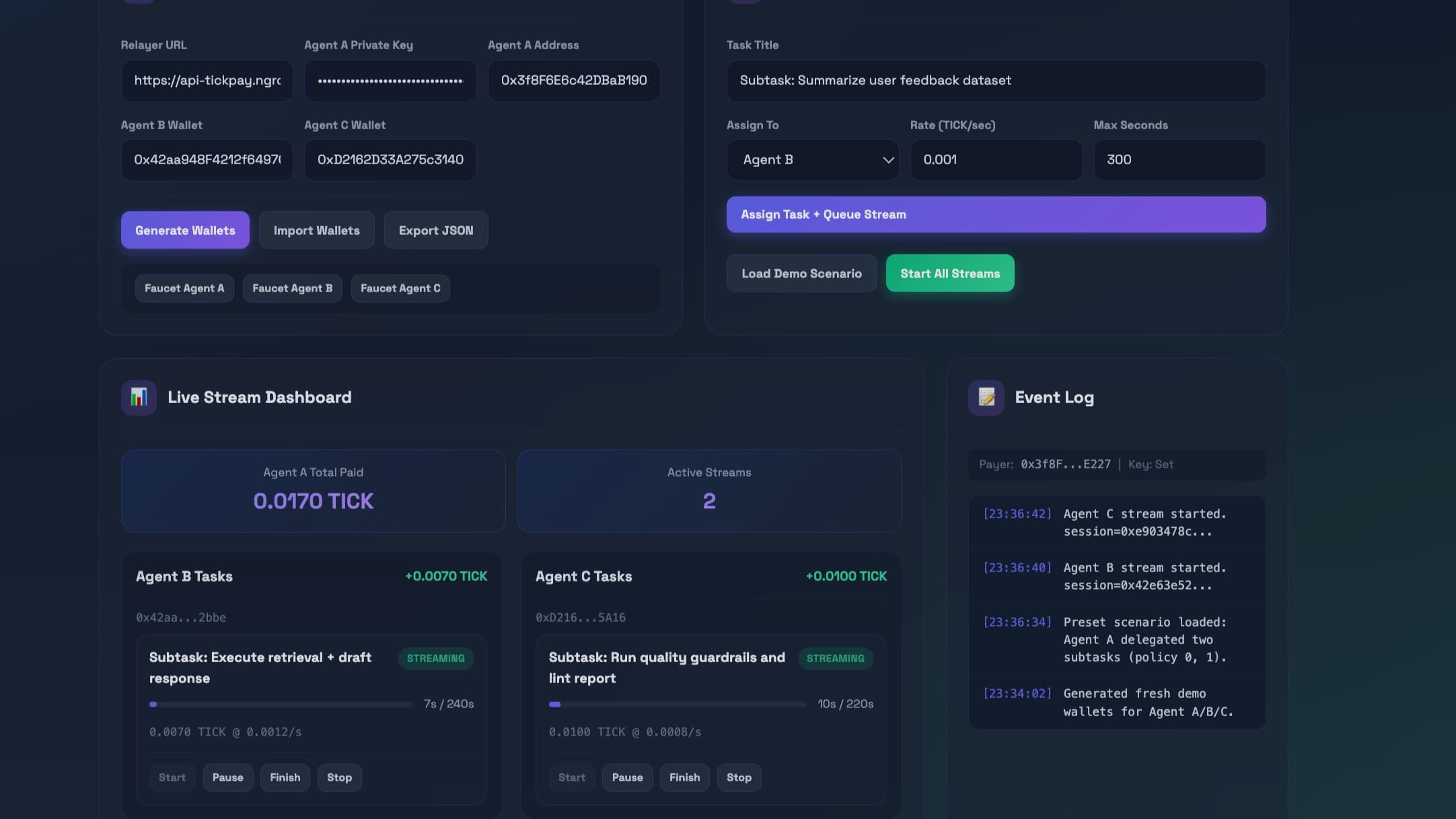Image resolution: width=1456 pixels, height=819 pixels.
Task: Pause the Agent B task stream
Action: click(x=227, y=777)
